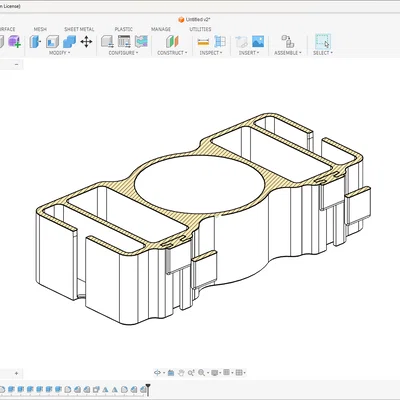The width and height of the screenshot is (400, 400).
Task: Open the MODIFY dropdown menu
Action: (59, 53)
